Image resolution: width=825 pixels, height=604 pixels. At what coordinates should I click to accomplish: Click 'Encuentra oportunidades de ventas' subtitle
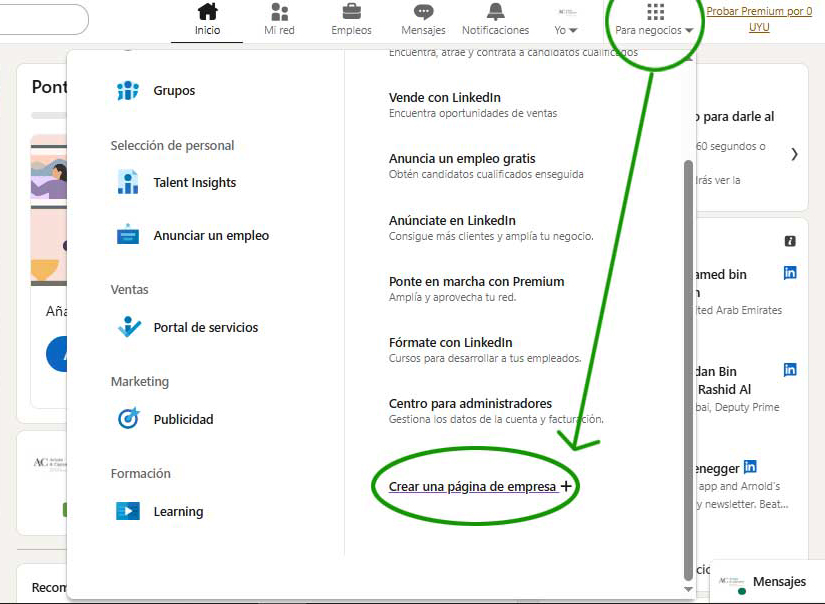[x=472, y=113]
